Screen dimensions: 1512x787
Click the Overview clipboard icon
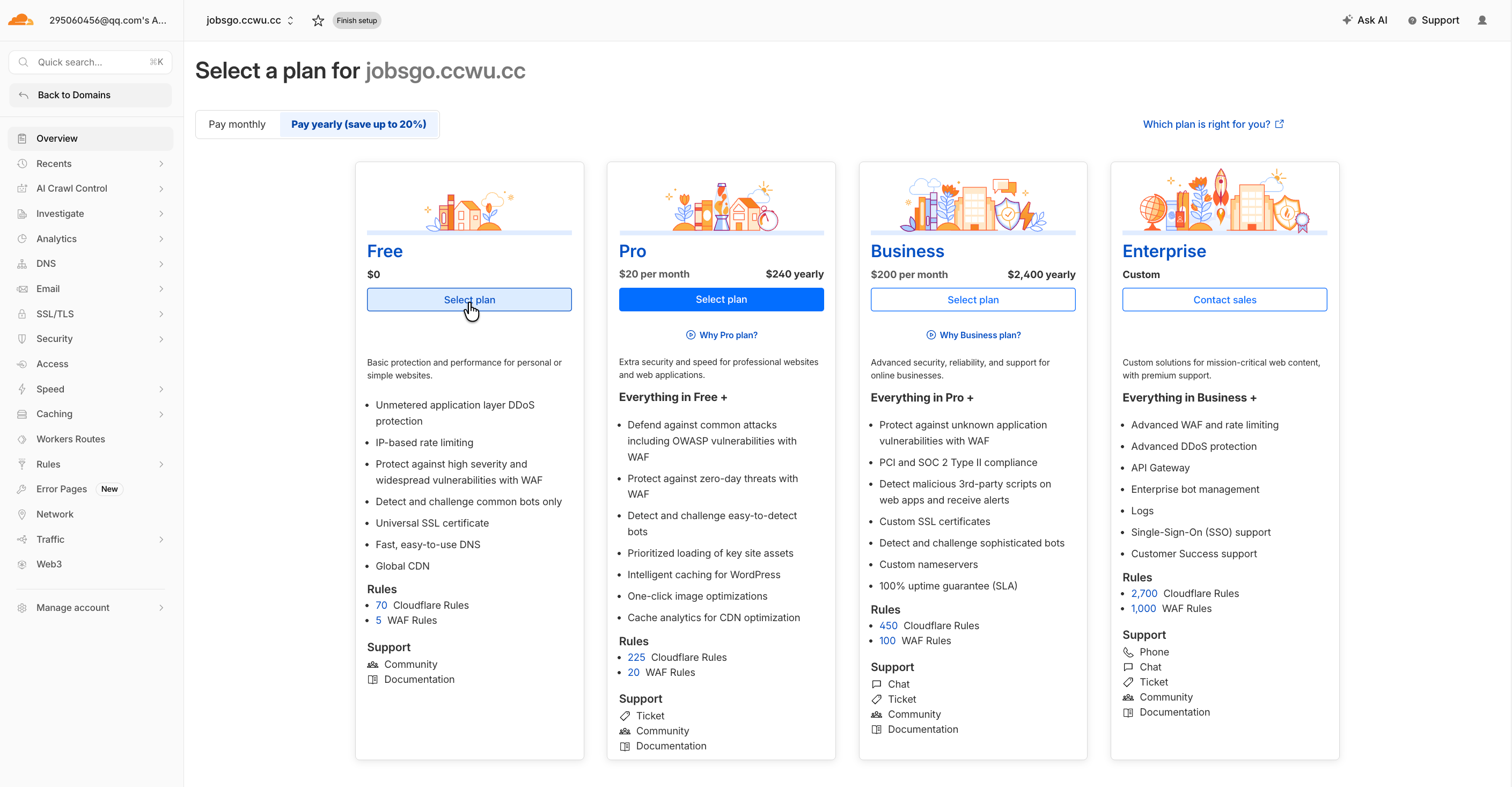(23, 139)
